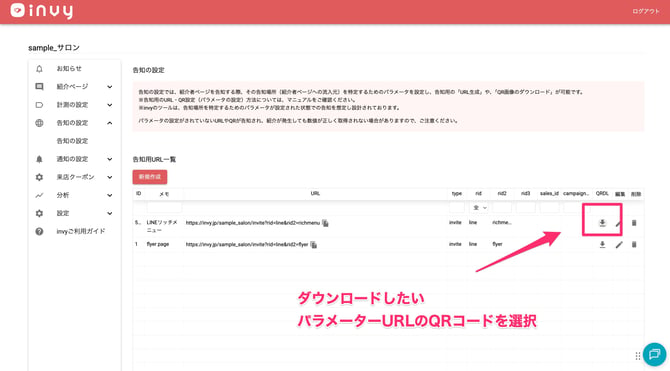670x371 pixels.
Task: Focus the rid3 filter input field
Action: pyautogui.click(x=526, y=208)
